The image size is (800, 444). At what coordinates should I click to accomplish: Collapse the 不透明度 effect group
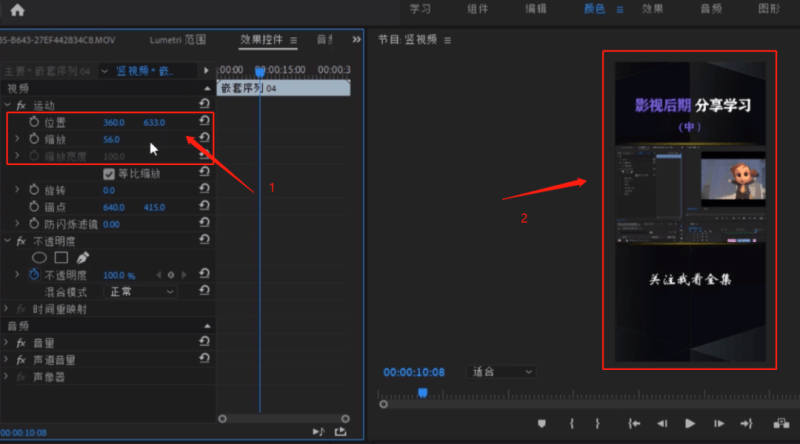(x=7, y=241)
